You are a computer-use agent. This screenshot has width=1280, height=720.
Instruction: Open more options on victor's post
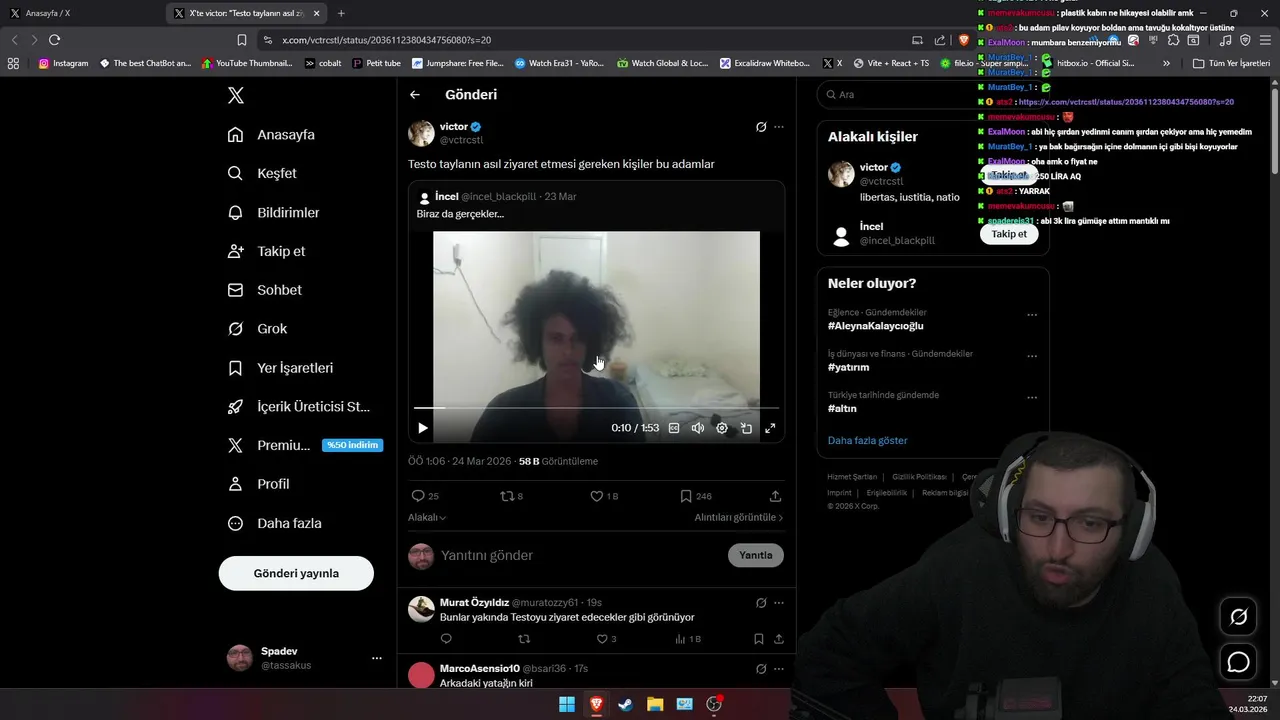click(779, 127)
